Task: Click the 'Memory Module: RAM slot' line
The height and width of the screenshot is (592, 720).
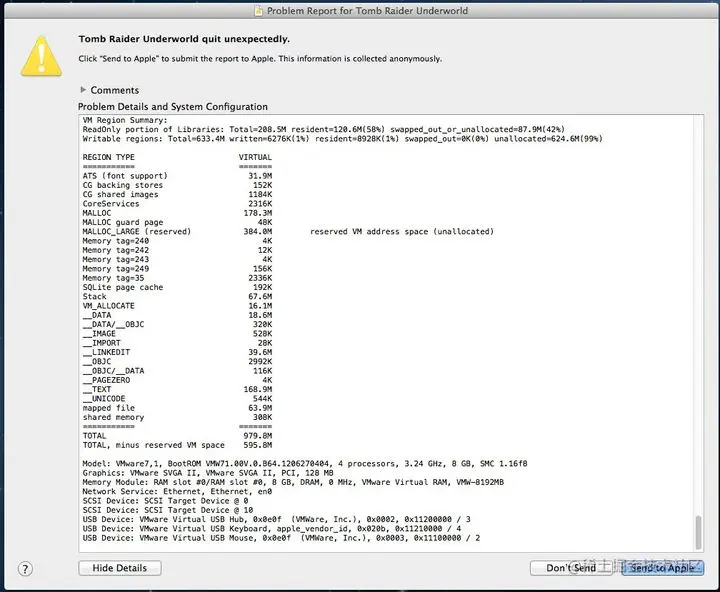Action: click(293, 482)
